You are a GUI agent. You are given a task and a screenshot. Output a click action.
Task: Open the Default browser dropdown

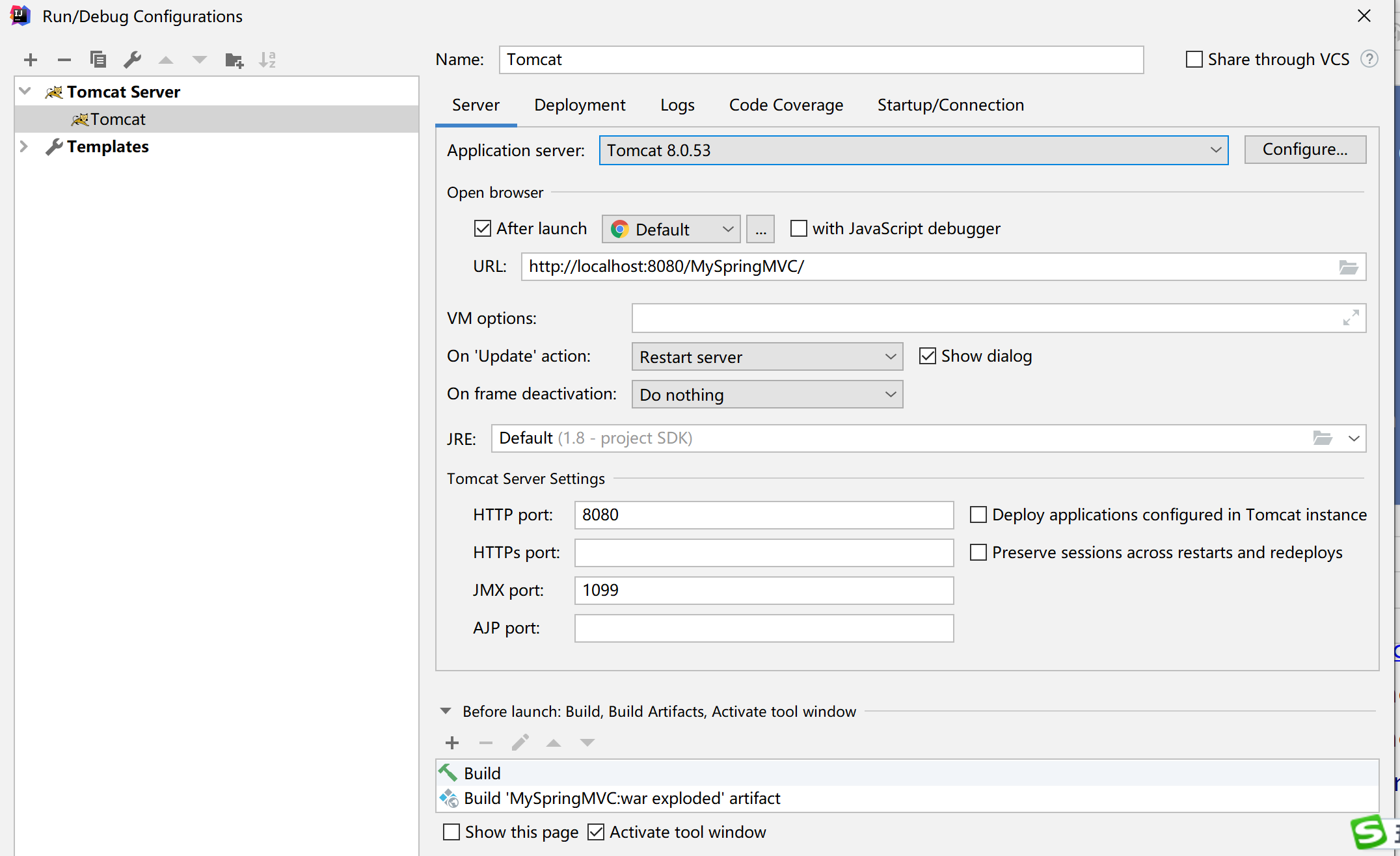(x=671, y=229)
